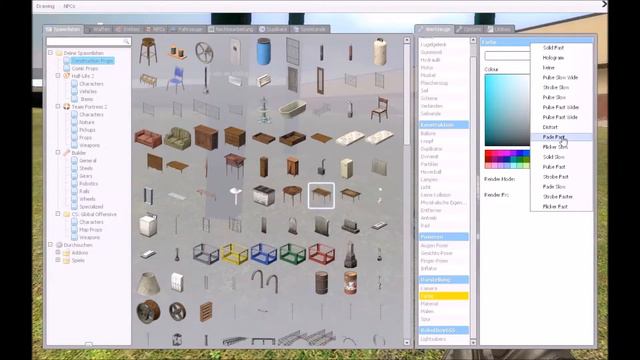Collapse the Deine Spawnlisten tree node

click(51, 53)
